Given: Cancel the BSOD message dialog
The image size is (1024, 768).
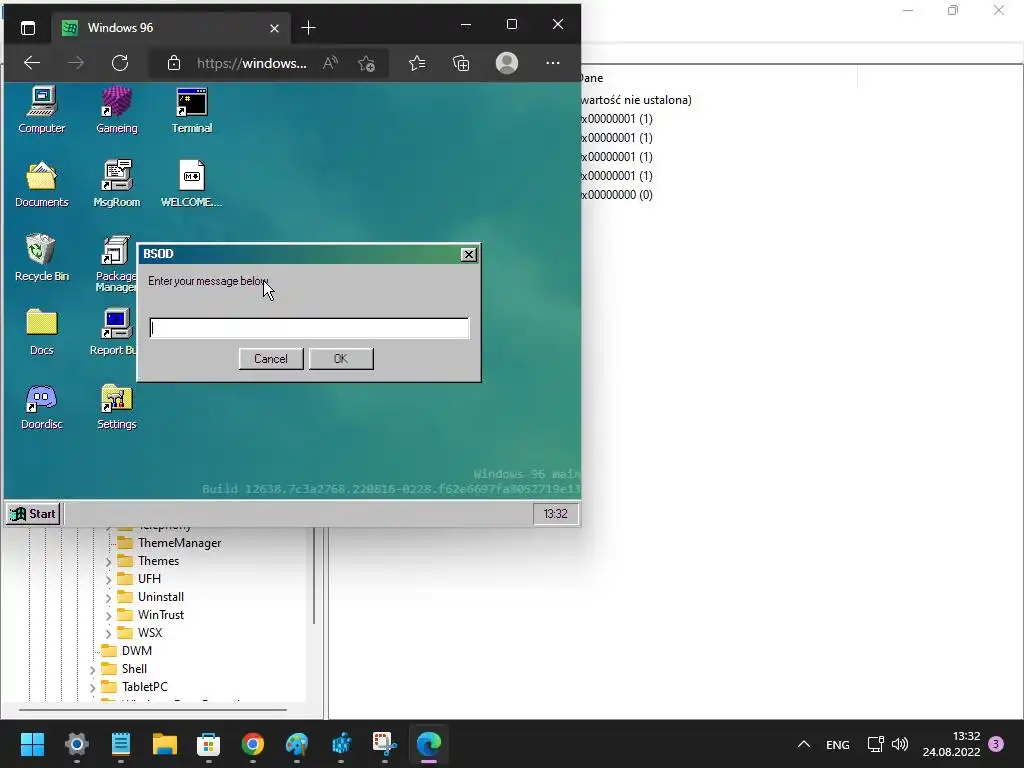Looking at the screenshot, I should point(270,359).
